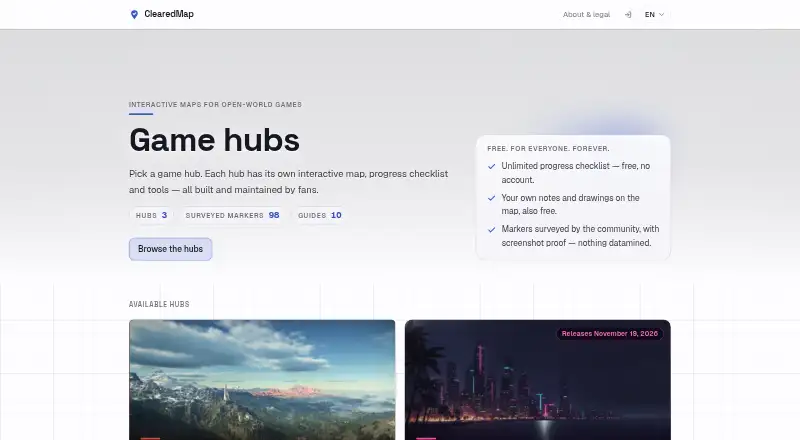Click 'Your own notes and drawings' text
Screen dimensions: 800x440
[570, 204]
